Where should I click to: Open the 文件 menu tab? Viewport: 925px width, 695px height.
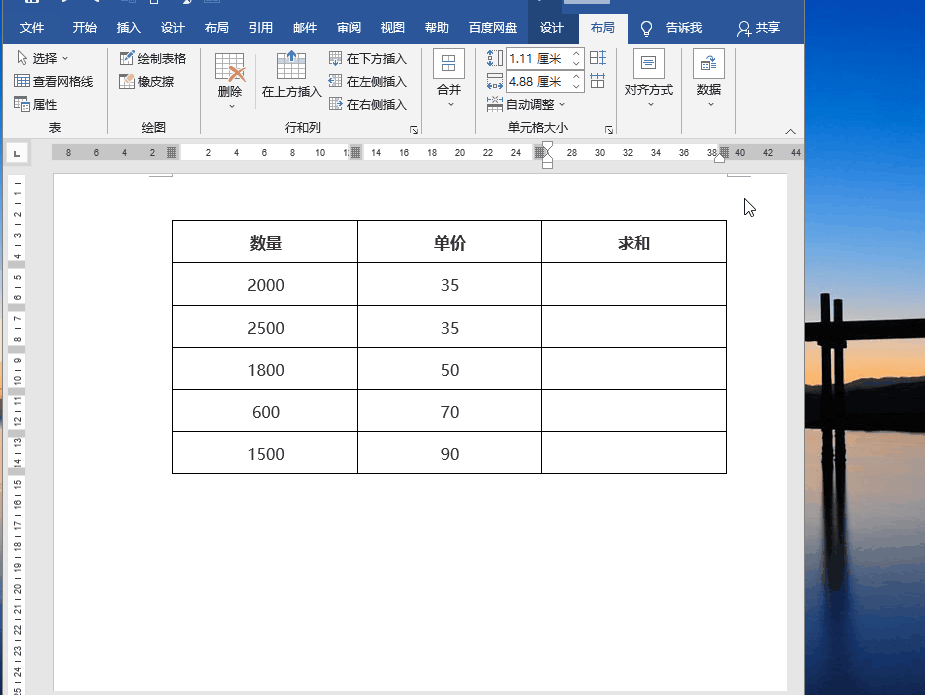click(32, 28)
